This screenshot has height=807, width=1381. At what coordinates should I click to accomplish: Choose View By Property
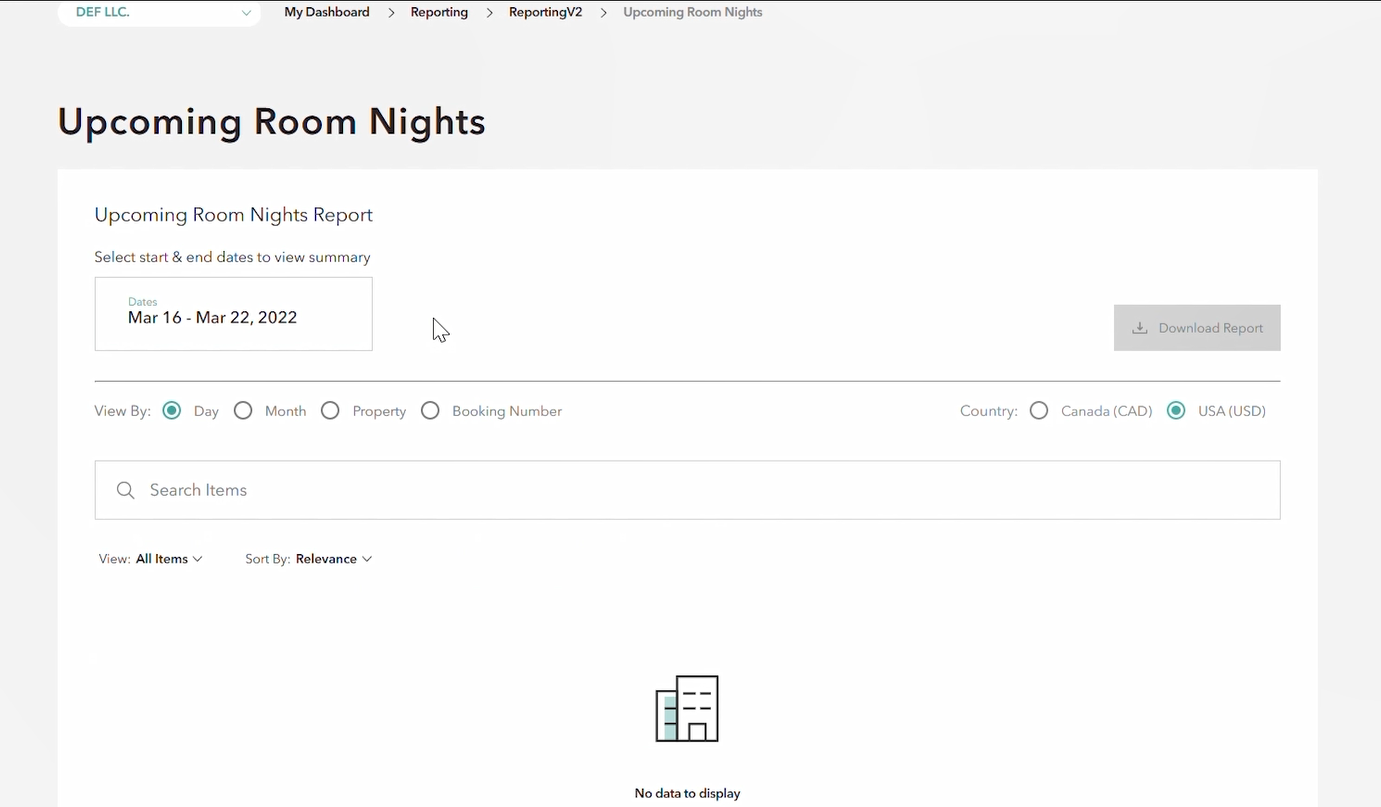(x=330, y=411)
